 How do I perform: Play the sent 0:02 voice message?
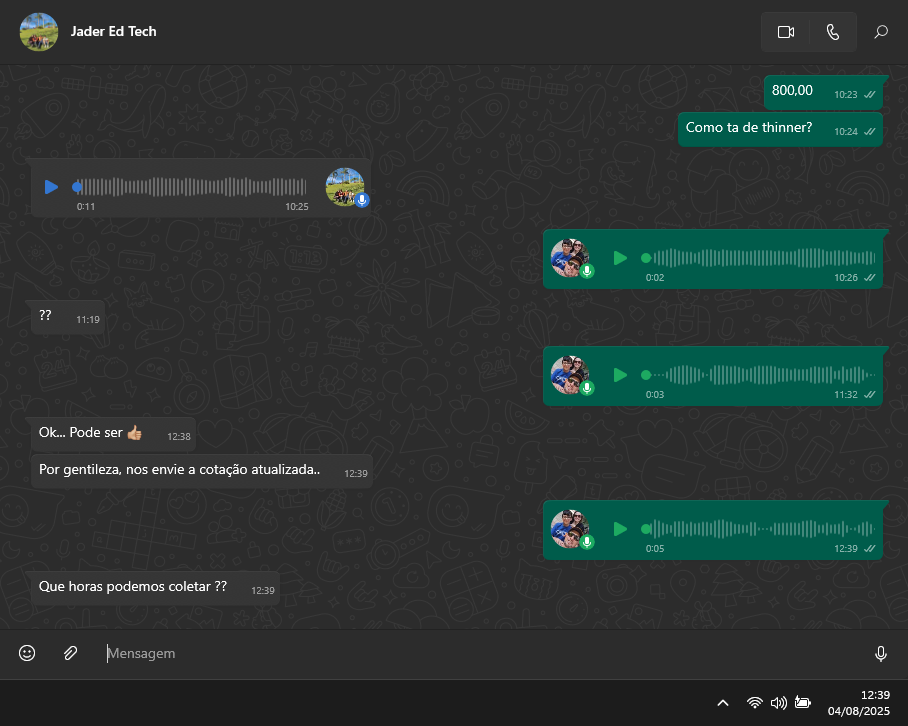[x=620, y=258]
